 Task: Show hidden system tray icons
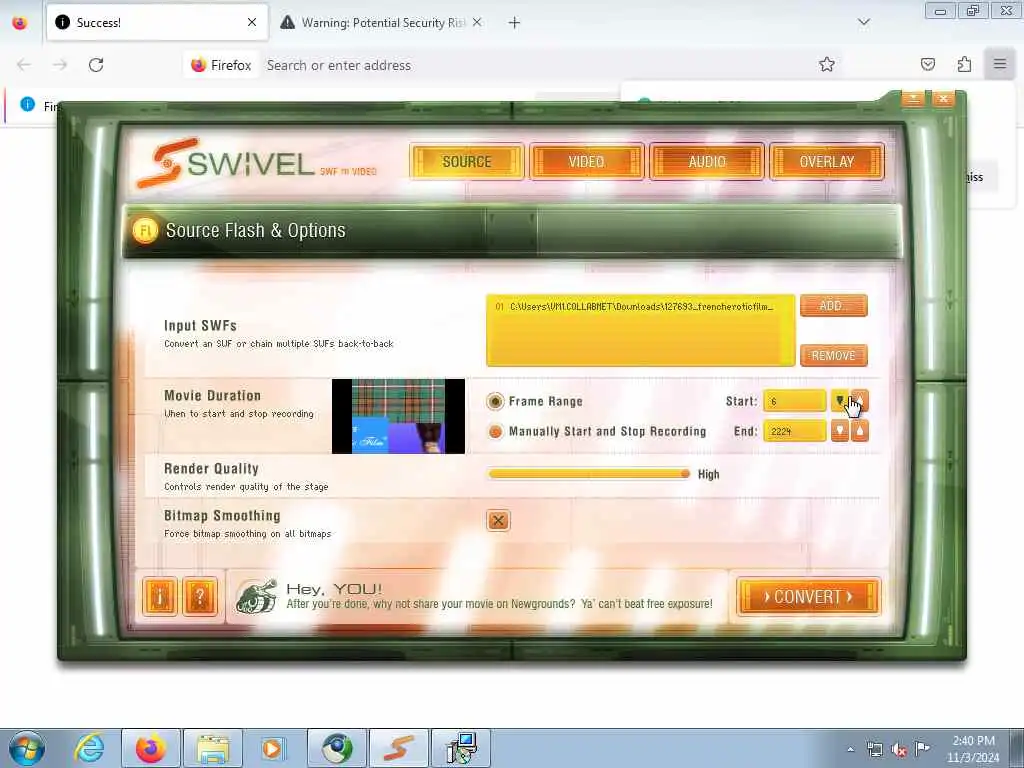(850, 750)
